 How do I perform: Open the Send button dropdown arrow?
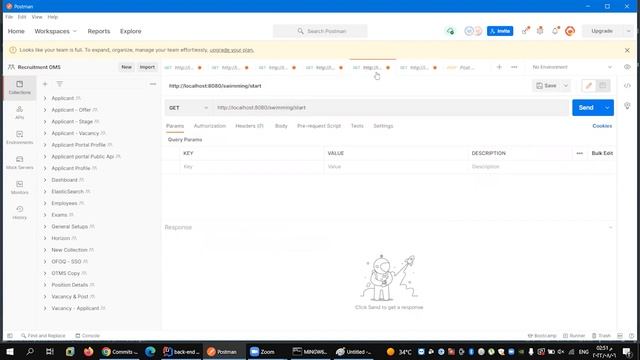(607, 108)
